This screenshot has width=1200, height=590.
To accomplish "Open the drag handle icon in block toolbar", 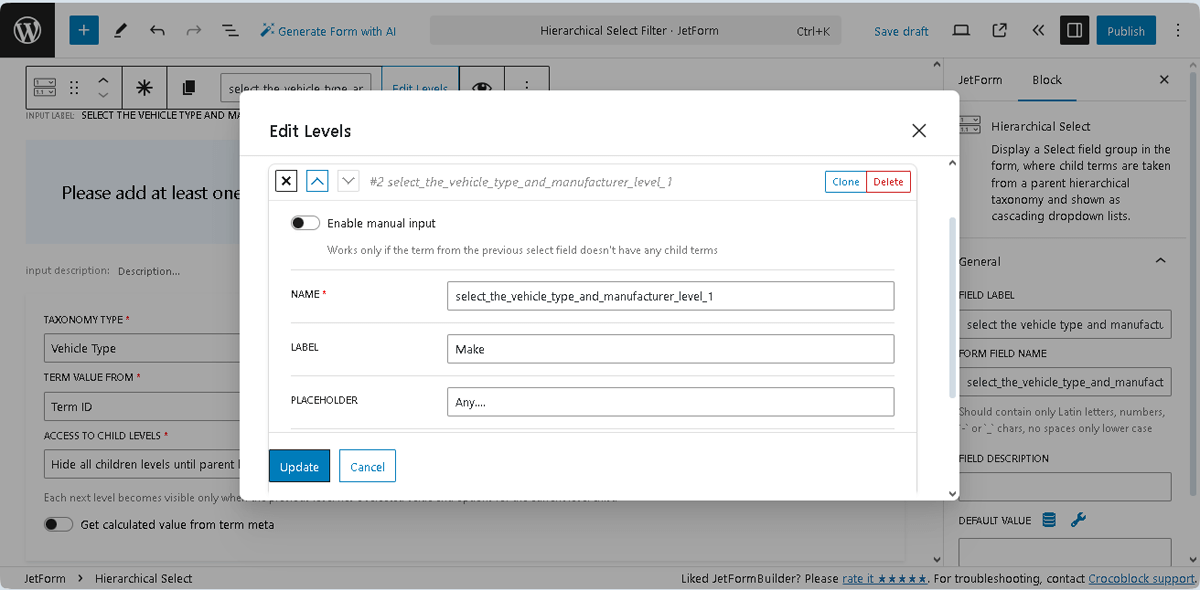I will click(73, 88).
